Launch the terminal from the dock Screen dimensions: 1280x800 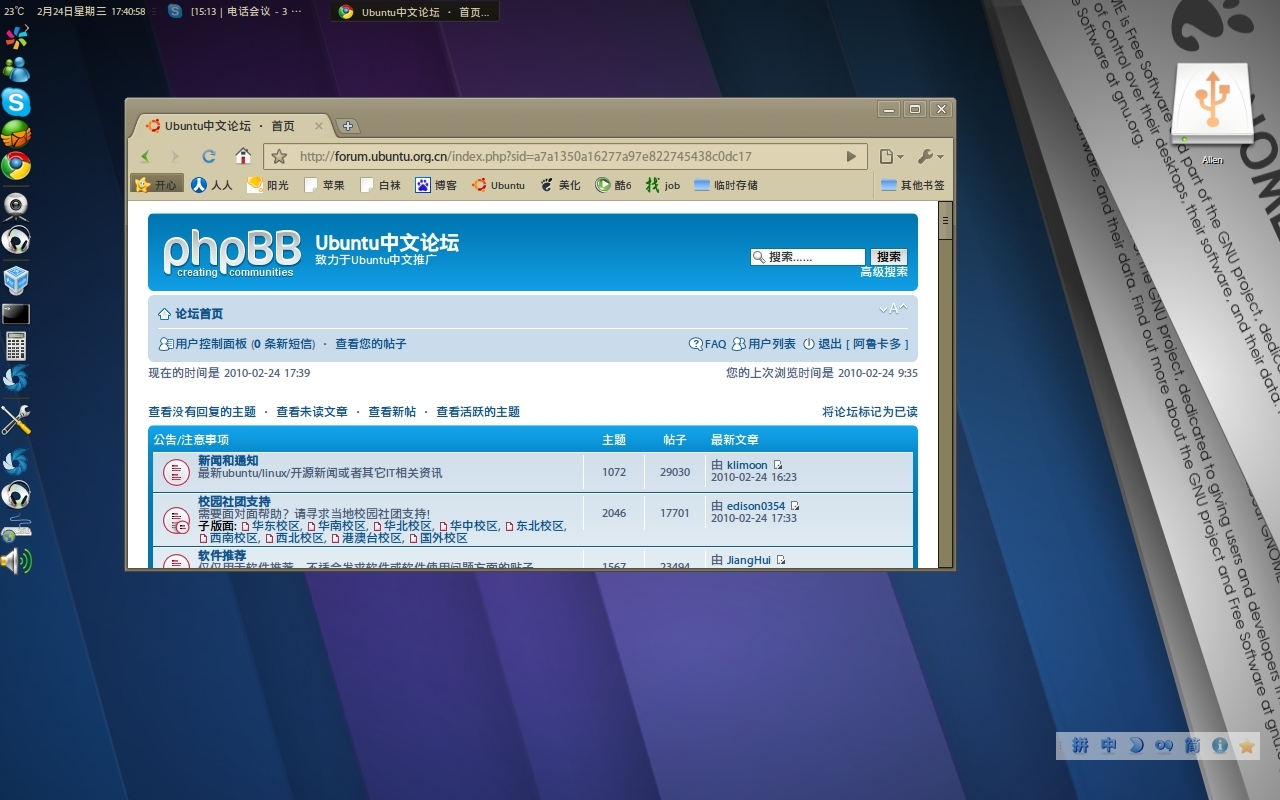pyautogui.click(x=16, y=314)
